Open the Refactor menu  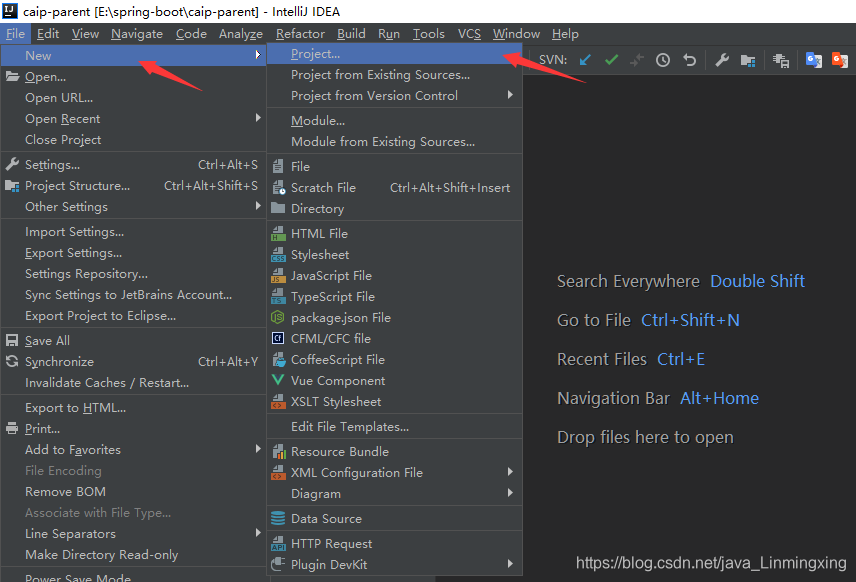pyautogui.click(x=300, y=34)
